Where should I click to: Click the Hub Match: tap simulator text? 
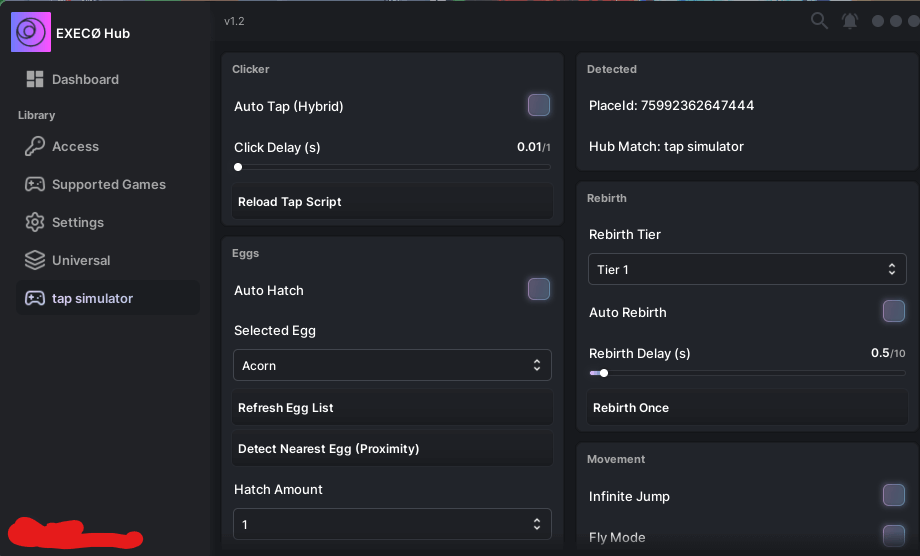tap(666, 147)
